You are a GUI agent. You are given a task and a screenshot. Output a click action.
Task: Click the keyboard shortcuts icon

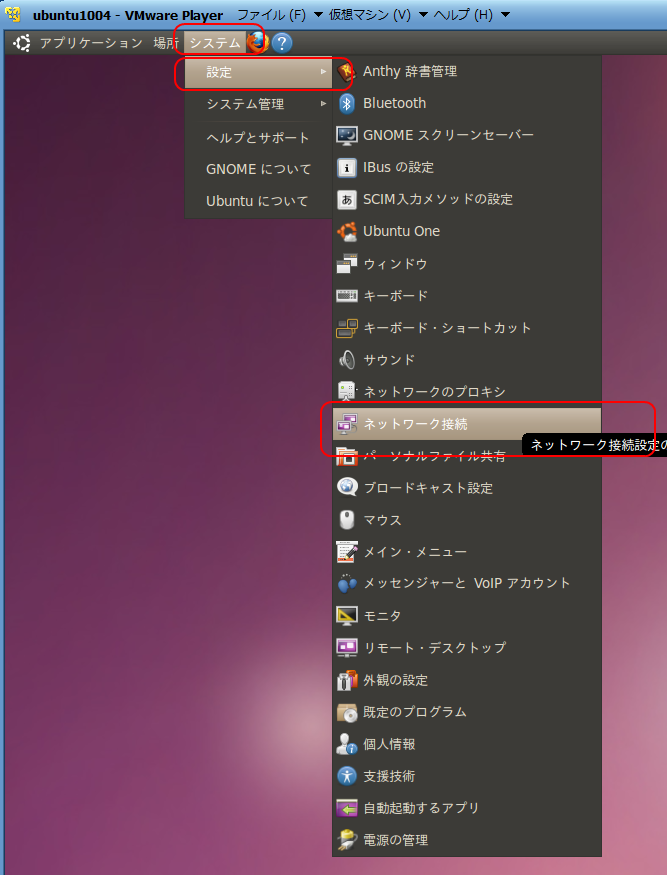click(347, 328)
